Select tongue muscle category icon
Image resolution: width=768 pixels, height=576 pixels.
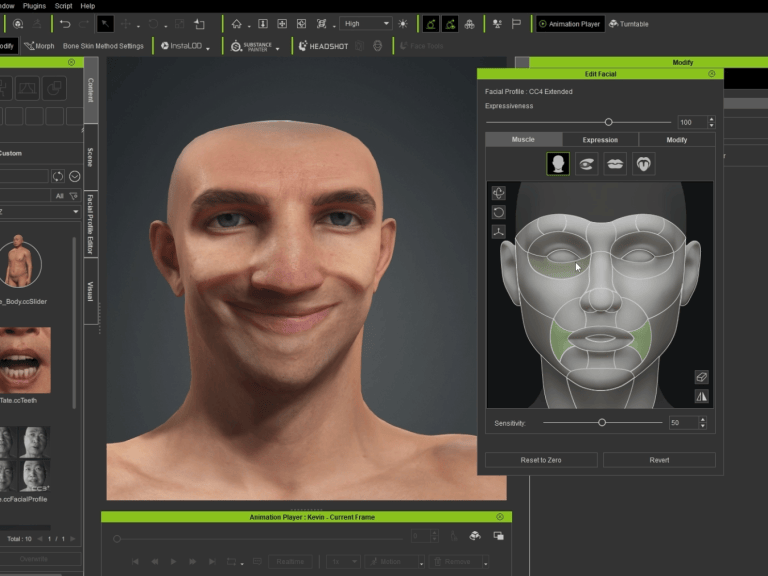(x=644, y=164)
